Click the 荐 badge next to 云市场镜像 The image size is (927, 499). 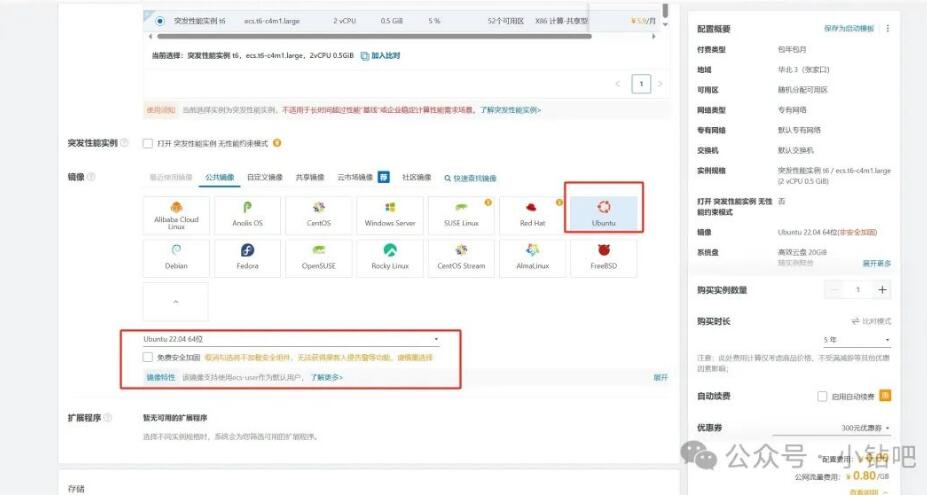coord(384,177)
